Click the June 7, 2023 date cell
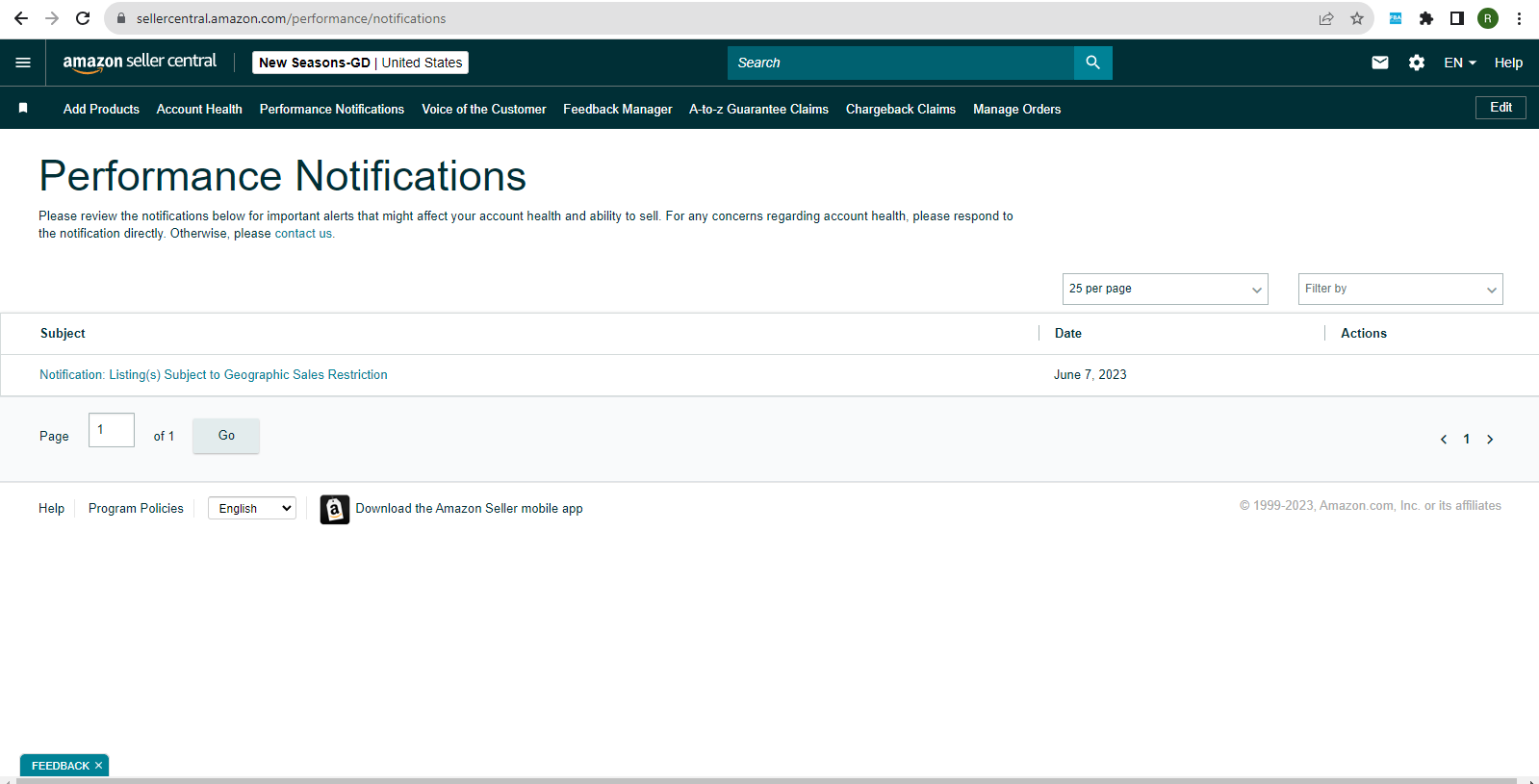This screenshot has height=784, width=1539. [1090, 375]
